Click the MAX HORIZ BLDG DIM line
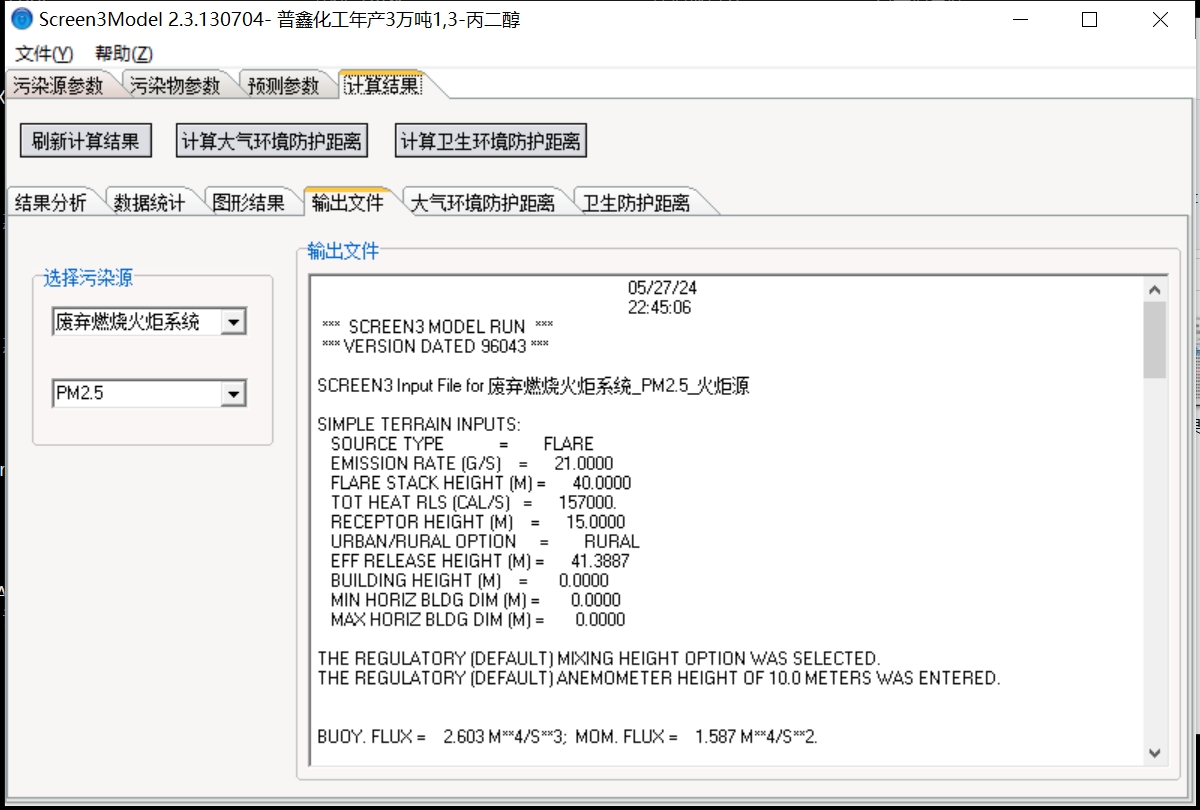1200x810 pixels. coord(478,619)
